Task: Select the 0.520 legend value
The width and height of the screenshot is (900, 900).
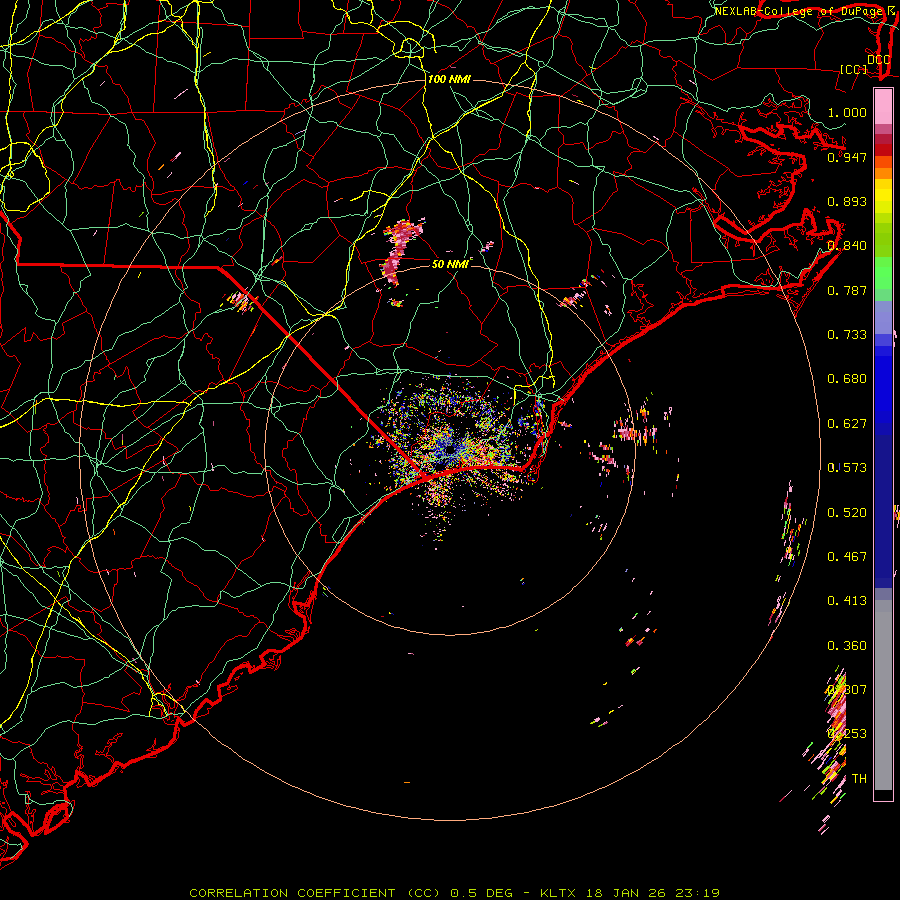Action: click(847, 513)
